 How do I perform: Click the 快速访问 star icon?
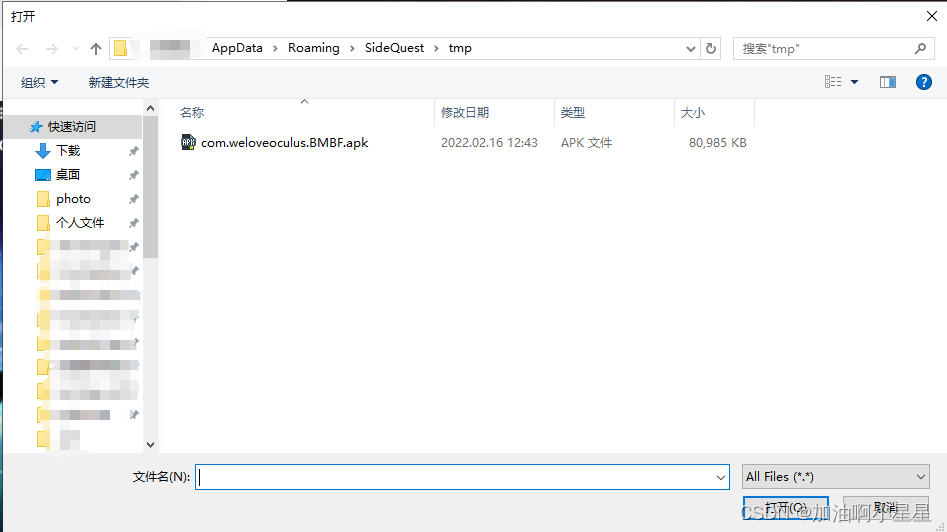point(36,127)
